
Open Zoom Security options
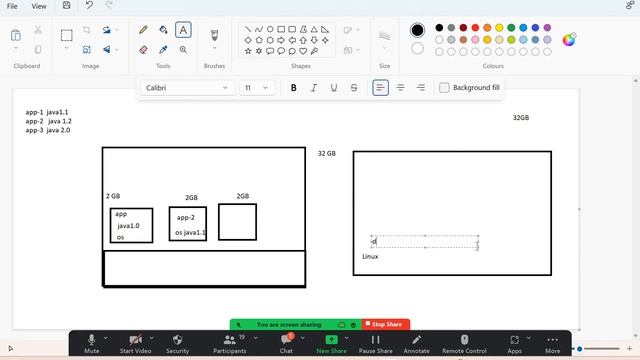[x=178, y=344]
